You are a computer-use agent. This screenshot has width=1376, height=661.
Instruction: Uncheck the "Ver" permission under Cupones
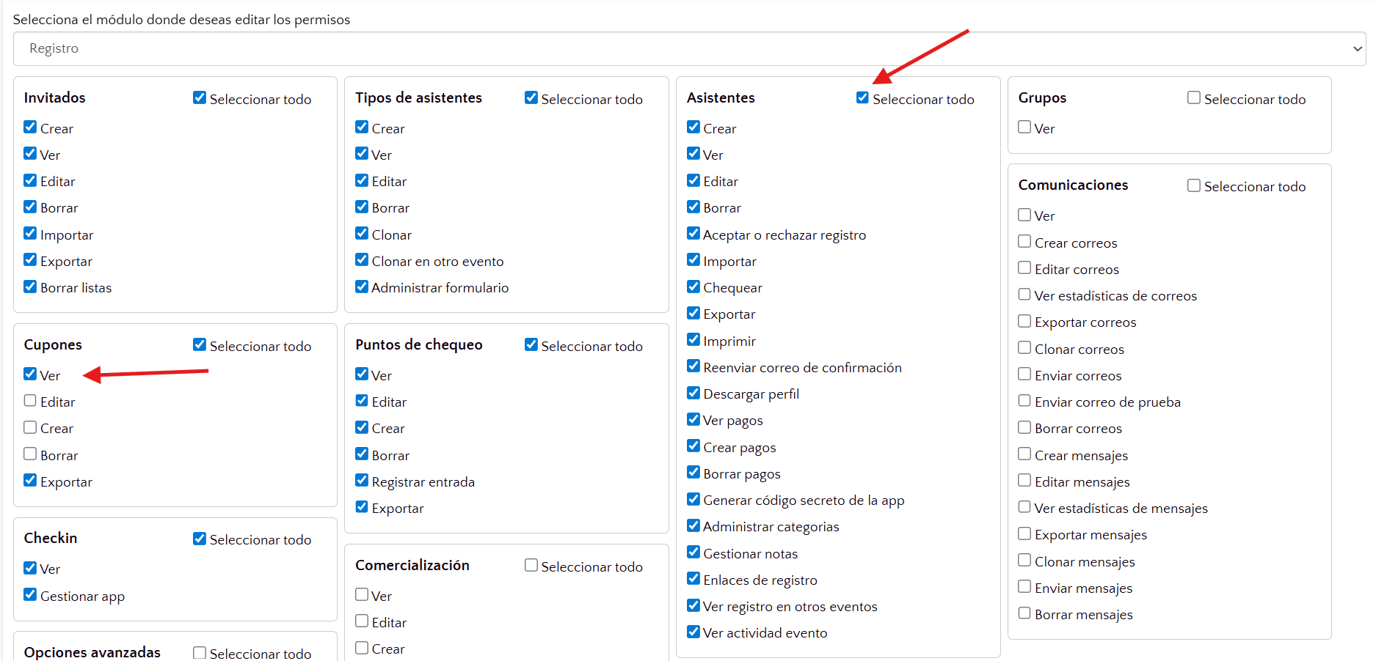(x=30, y=375)
